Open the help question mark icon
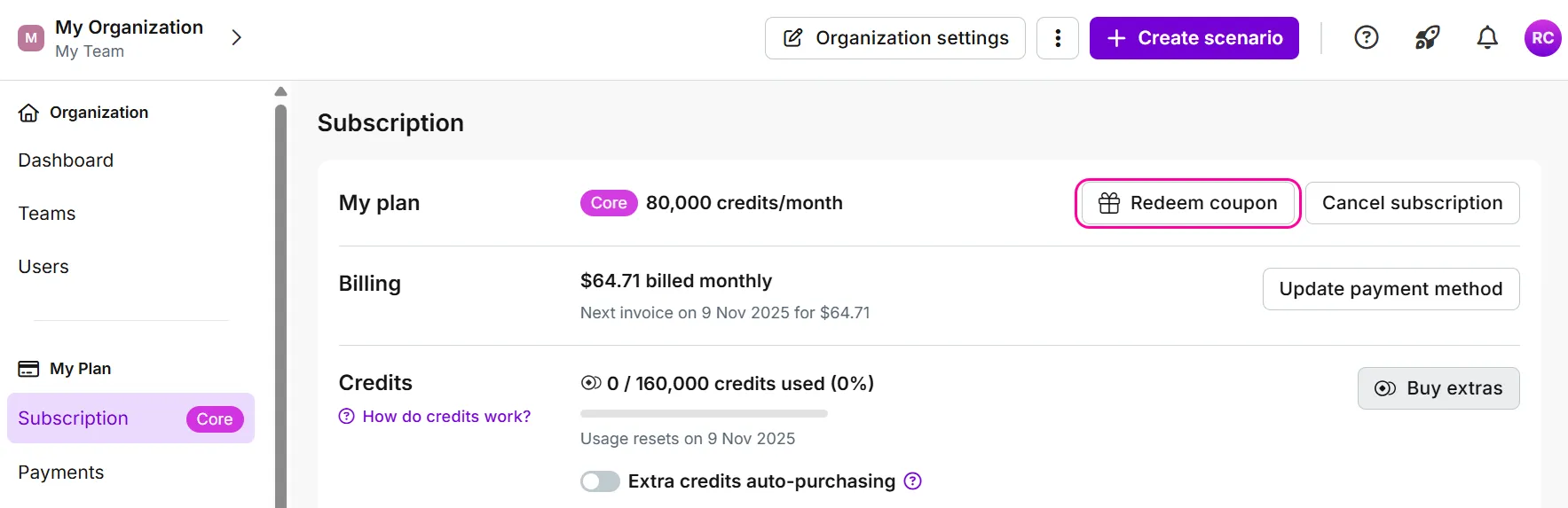This screenshot has width=1568, height=508. (1366, 37)
